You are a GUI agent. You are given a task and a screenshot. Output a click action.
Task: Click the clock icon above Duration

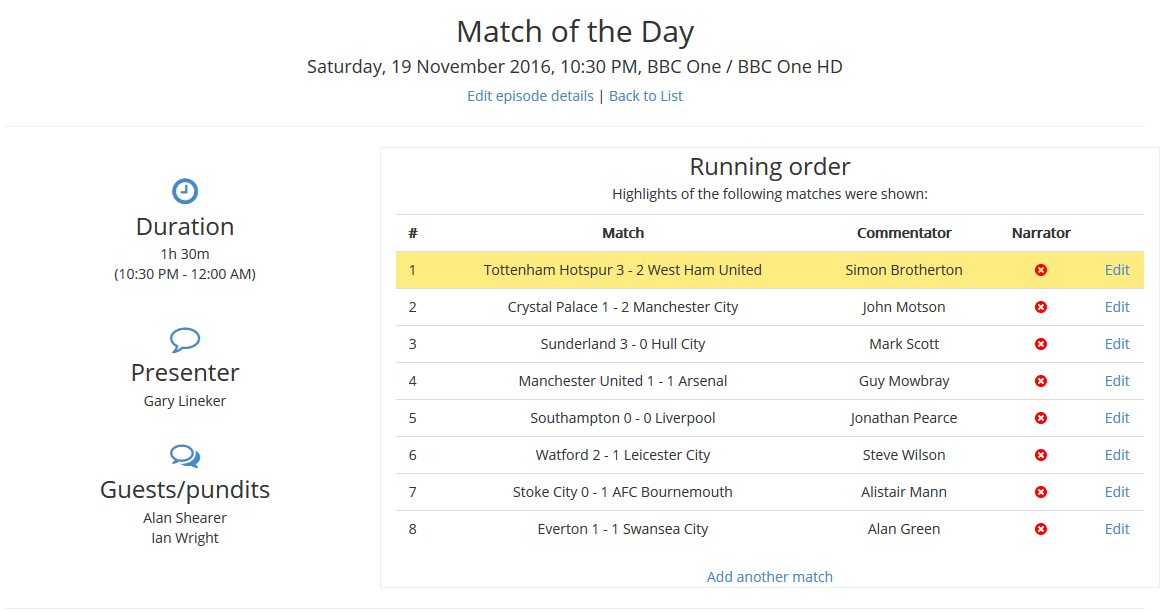(185, 191)
